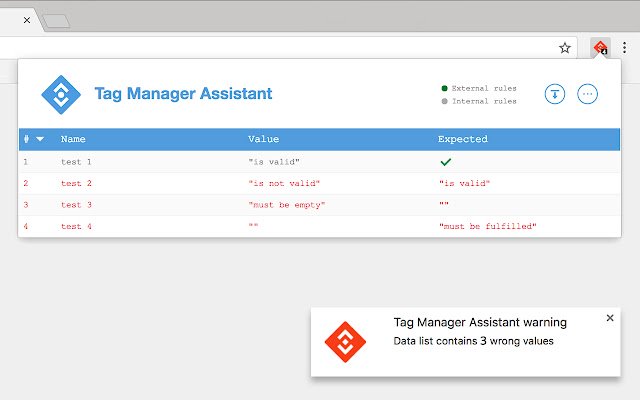This screenshot has height=400, width=640.
Task: Click the Tag Manager Assistant title text
Action: pos(183,94)
